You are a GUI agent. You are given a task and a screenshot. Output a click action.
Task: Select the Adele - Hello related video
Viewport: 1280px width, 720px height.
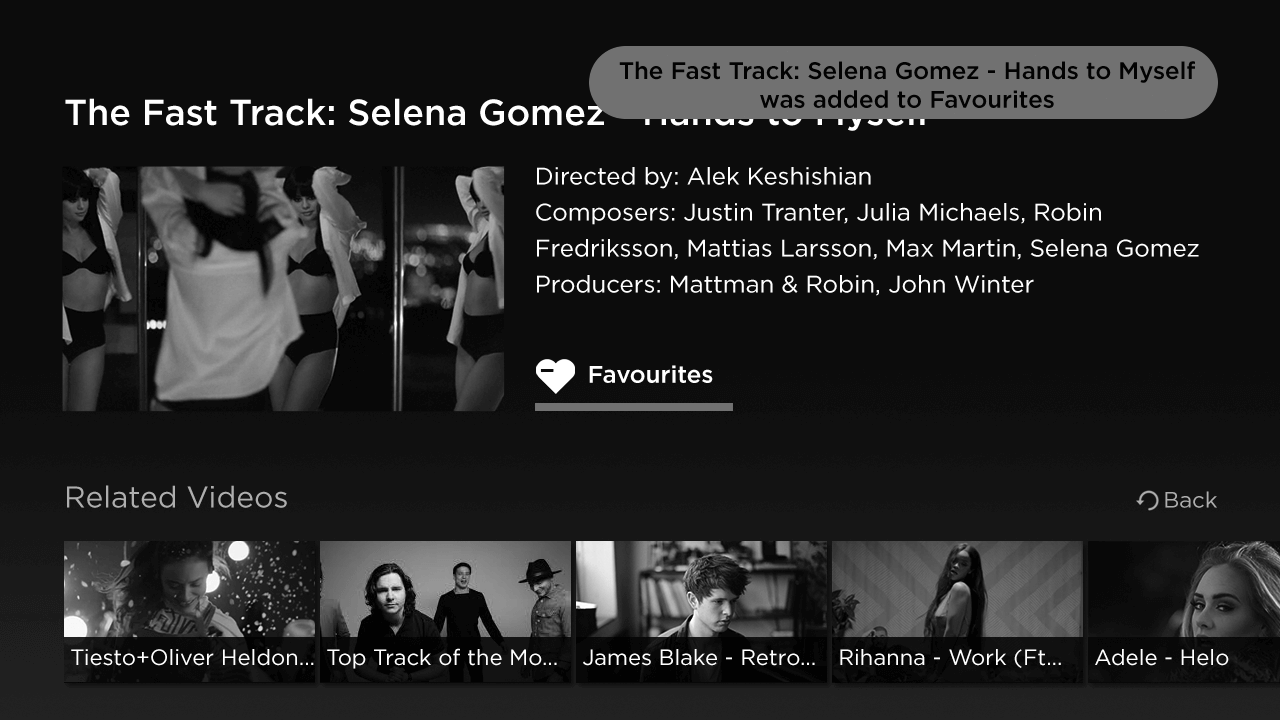(x=1184, y=611)
